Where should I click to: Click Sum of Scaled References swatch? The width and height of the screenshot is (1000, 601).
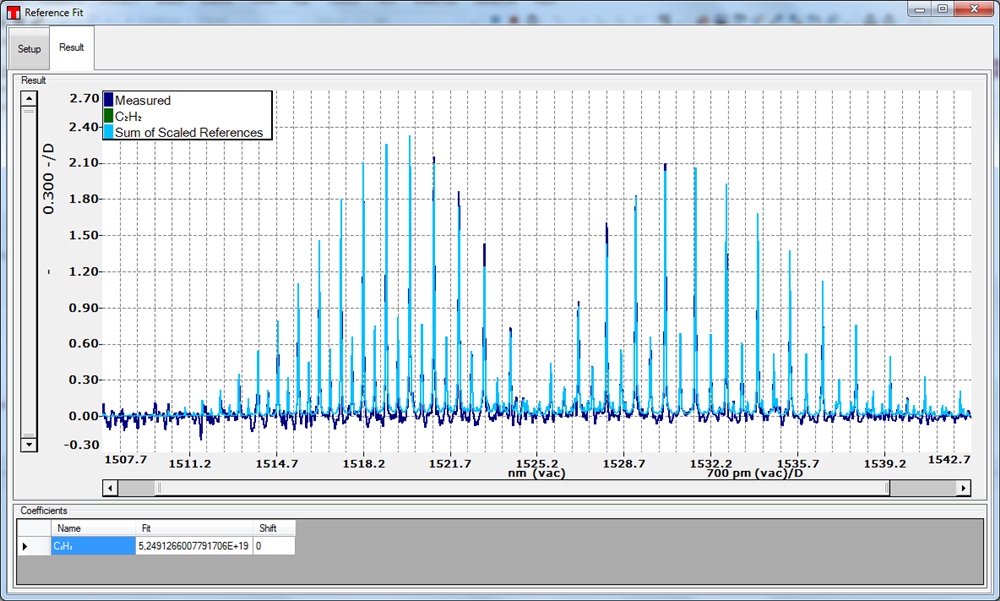point(108,131)
